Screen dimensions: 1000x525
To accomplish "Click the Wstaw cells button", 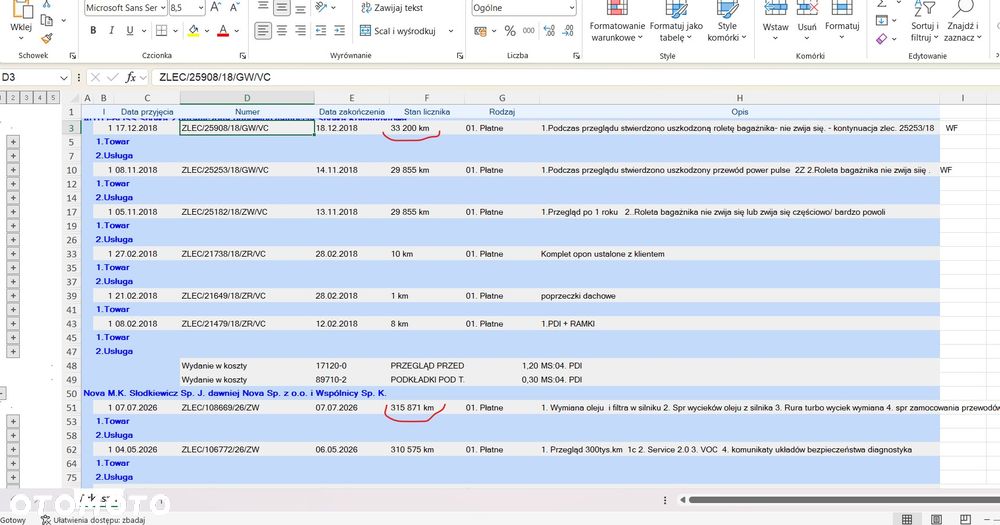I will tap(776, 21).
